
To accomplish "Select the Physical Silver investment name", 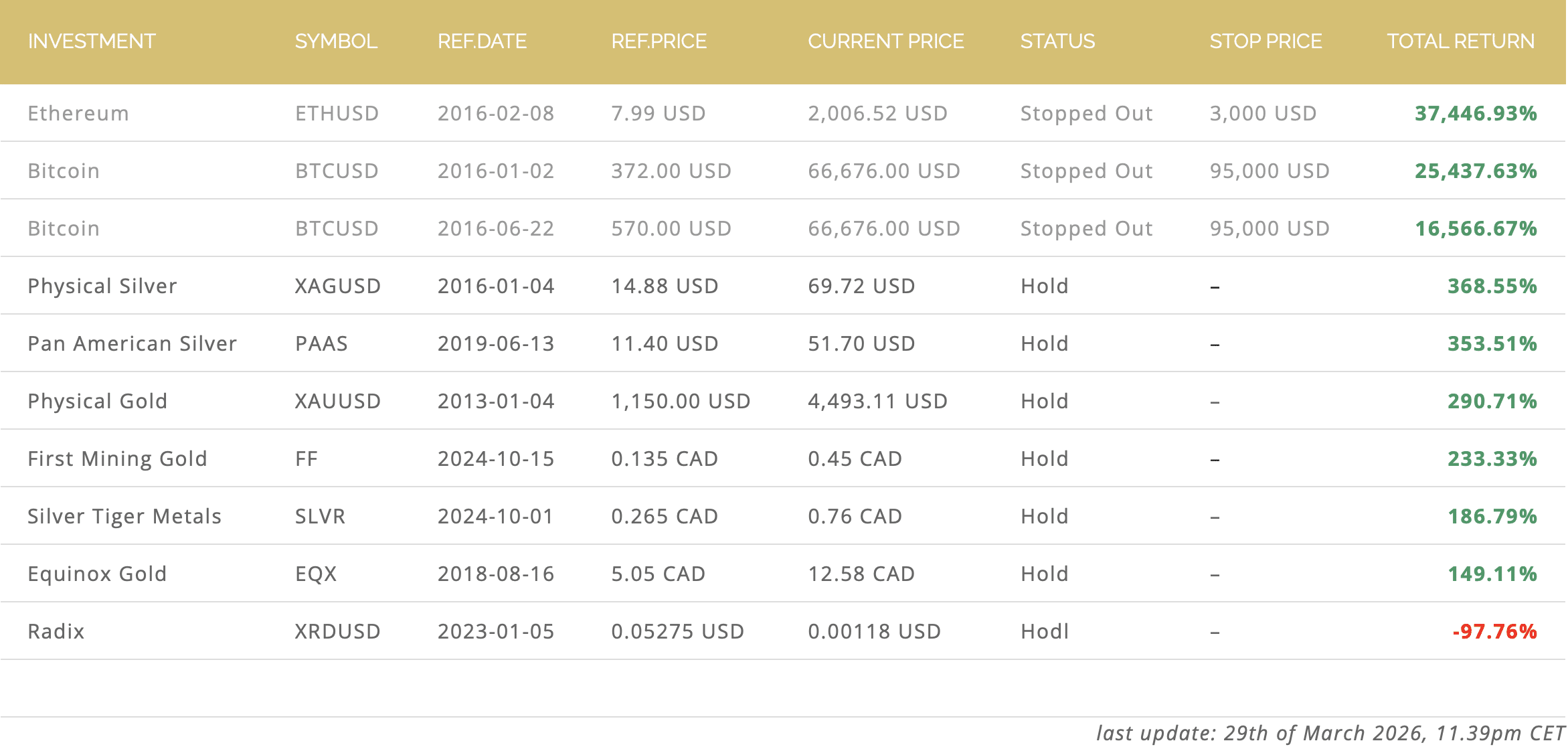I will [102, 286].
